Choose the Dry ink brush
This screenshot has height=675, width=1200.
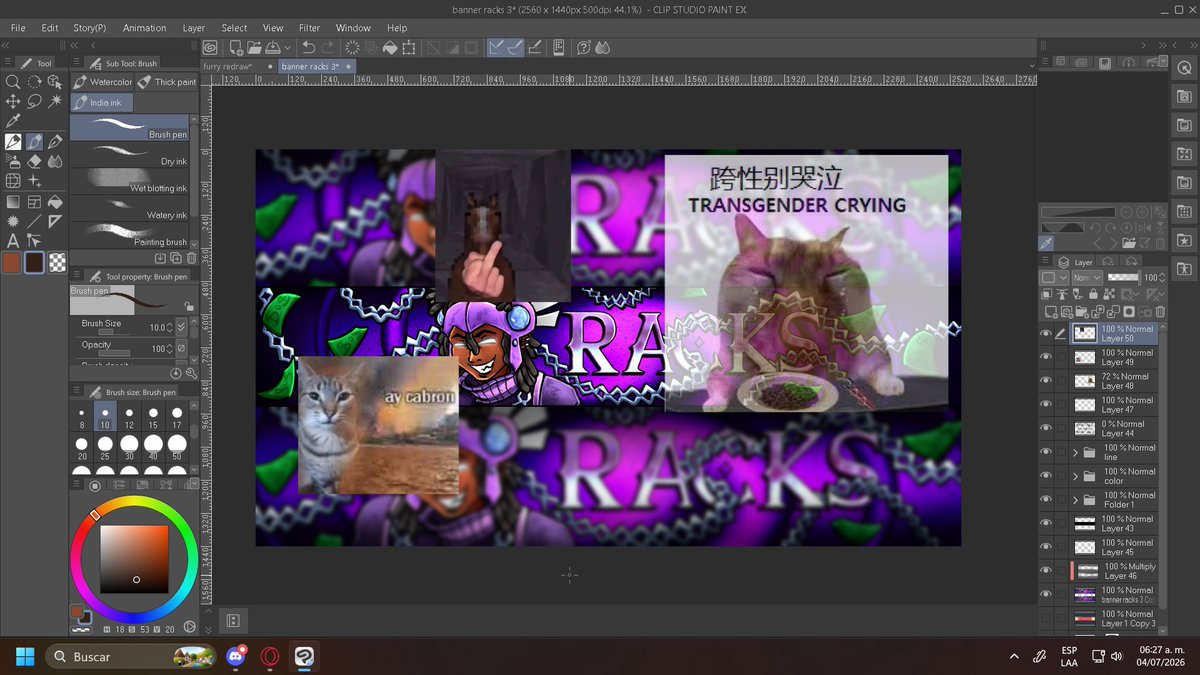129,155
